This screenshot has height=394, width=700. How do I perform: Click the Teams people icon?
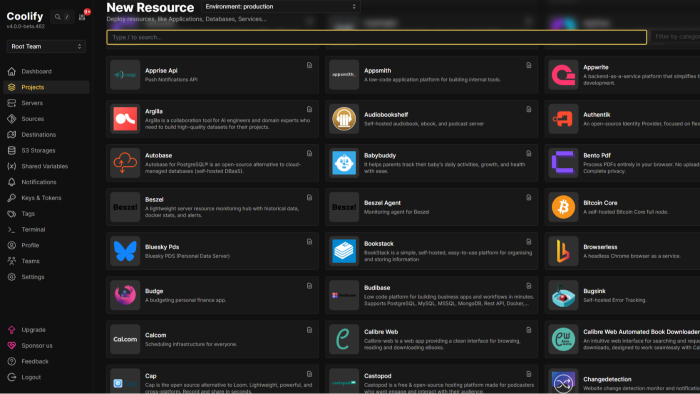click(12, 261)
